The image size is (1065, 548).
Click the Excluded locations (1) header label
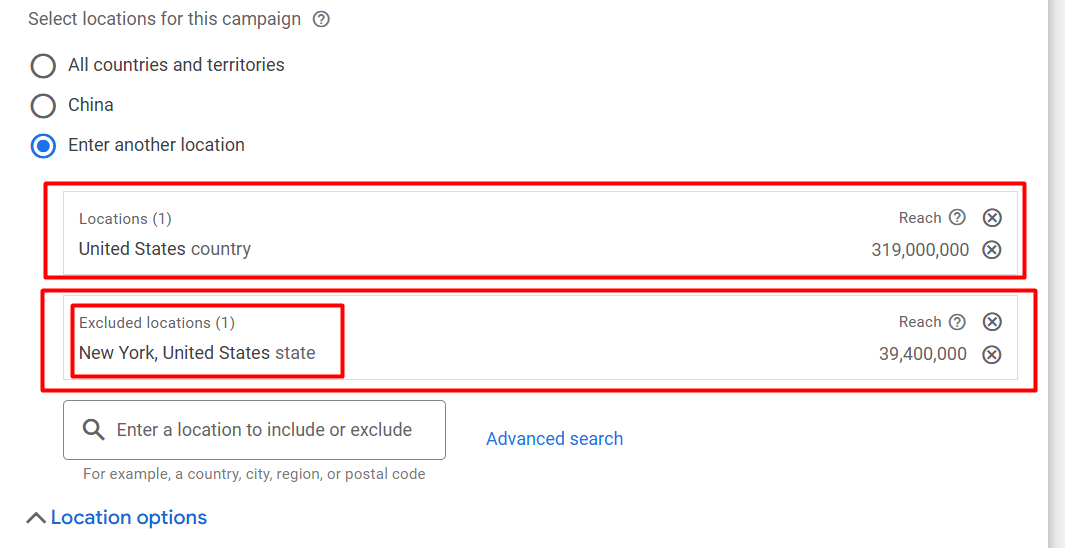pyautogui.click(x=157, y=323)
